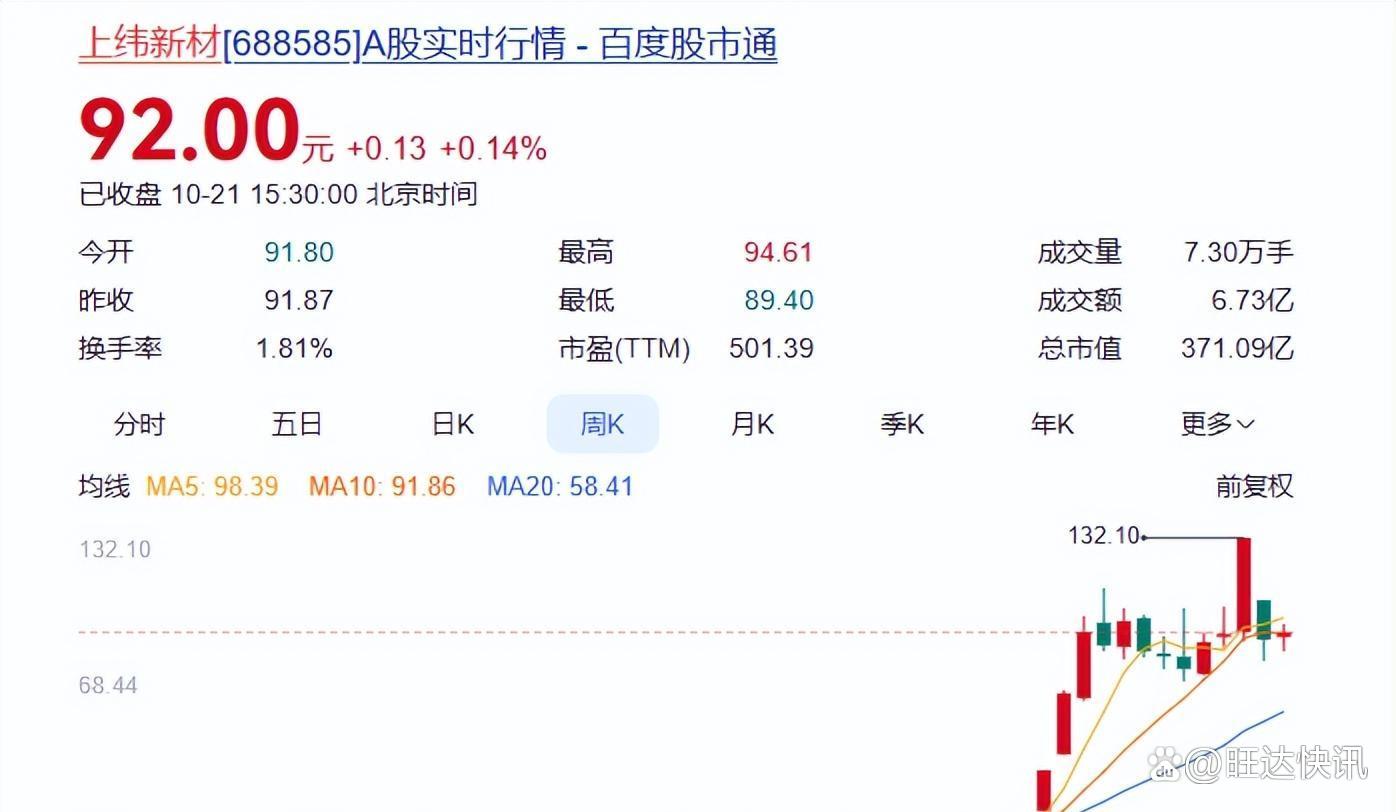1396x812 pixels.
Task: Select the currently active 周K tab
Action: click(602, 424)
